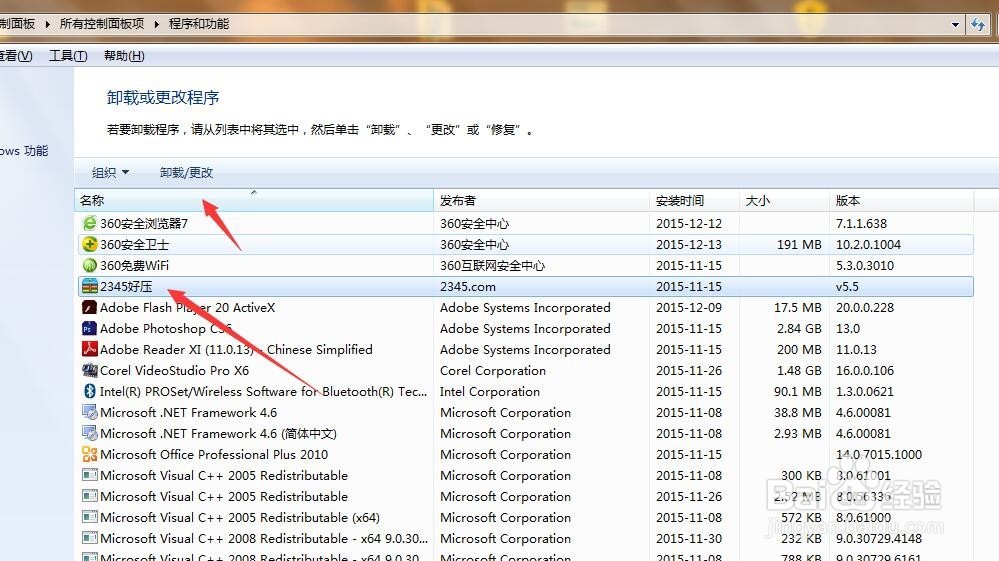Open the 查看(V) menu

16,56
